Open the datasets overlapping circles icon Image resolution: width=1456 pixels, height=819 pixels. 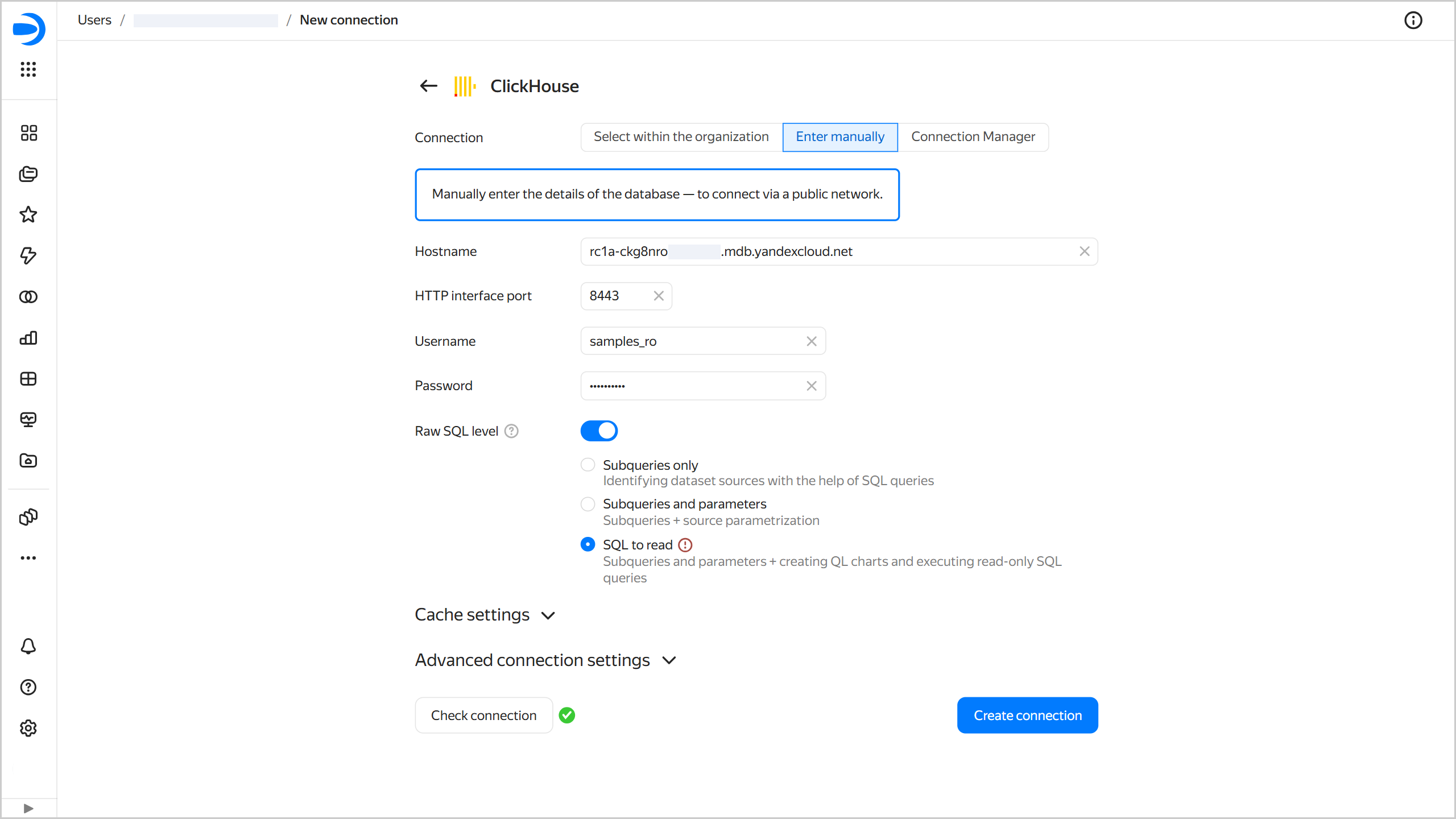[x=28, y=297]
